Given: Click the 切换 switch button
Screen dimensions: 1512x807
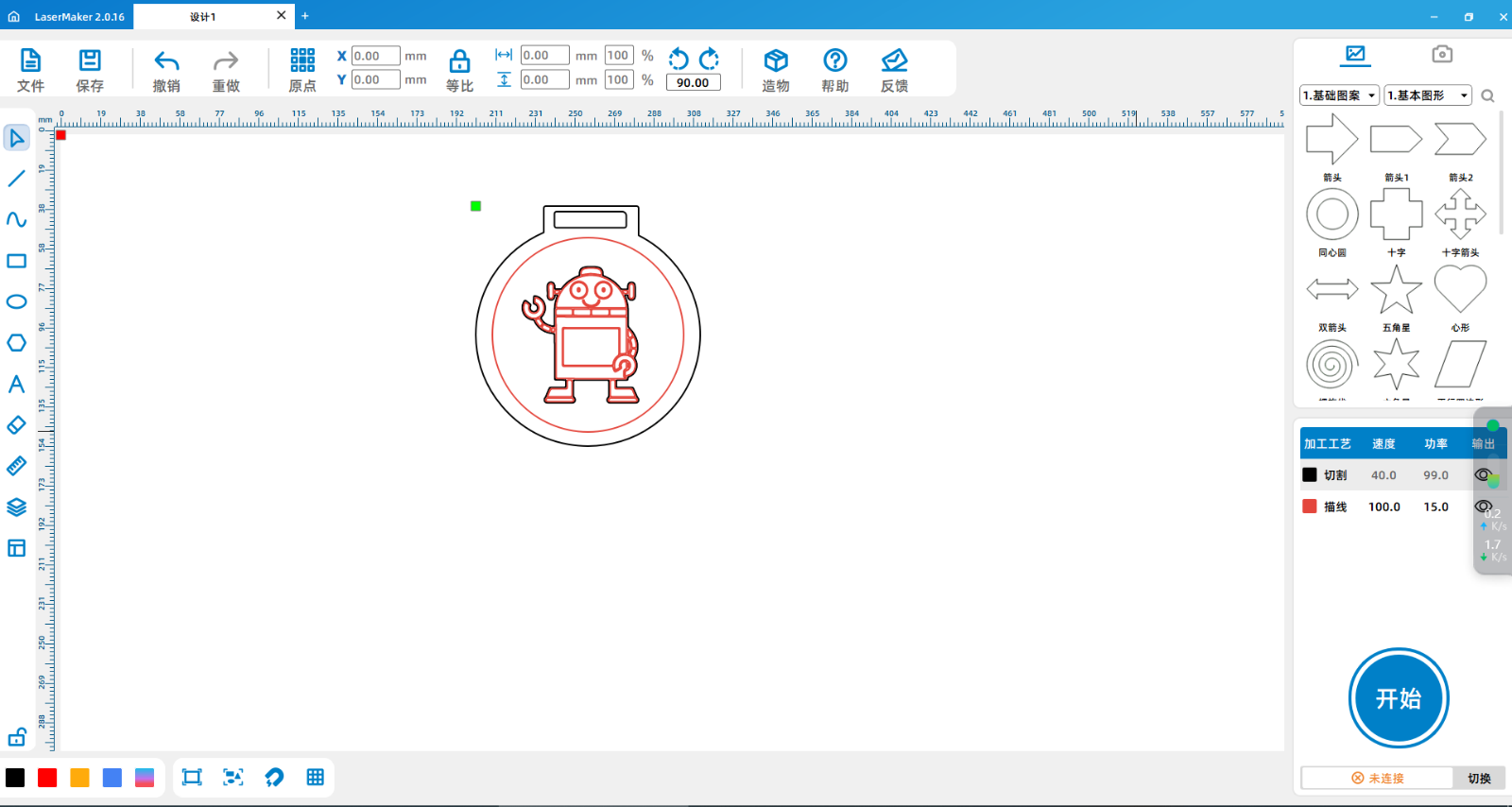Looking at the screenshot, I should (1479, 779).
